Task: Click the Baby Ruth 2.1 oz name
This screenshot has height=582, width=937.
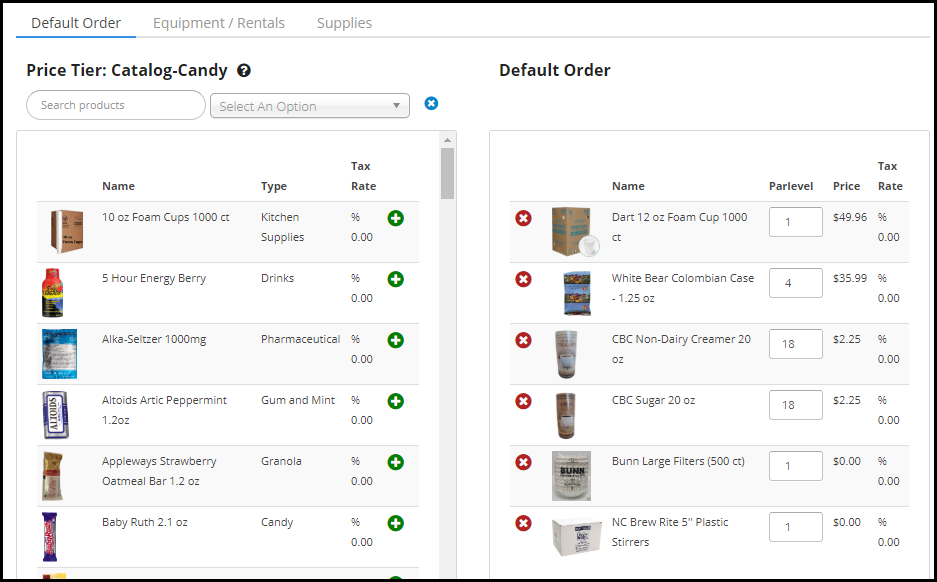Action: (145, 522)
